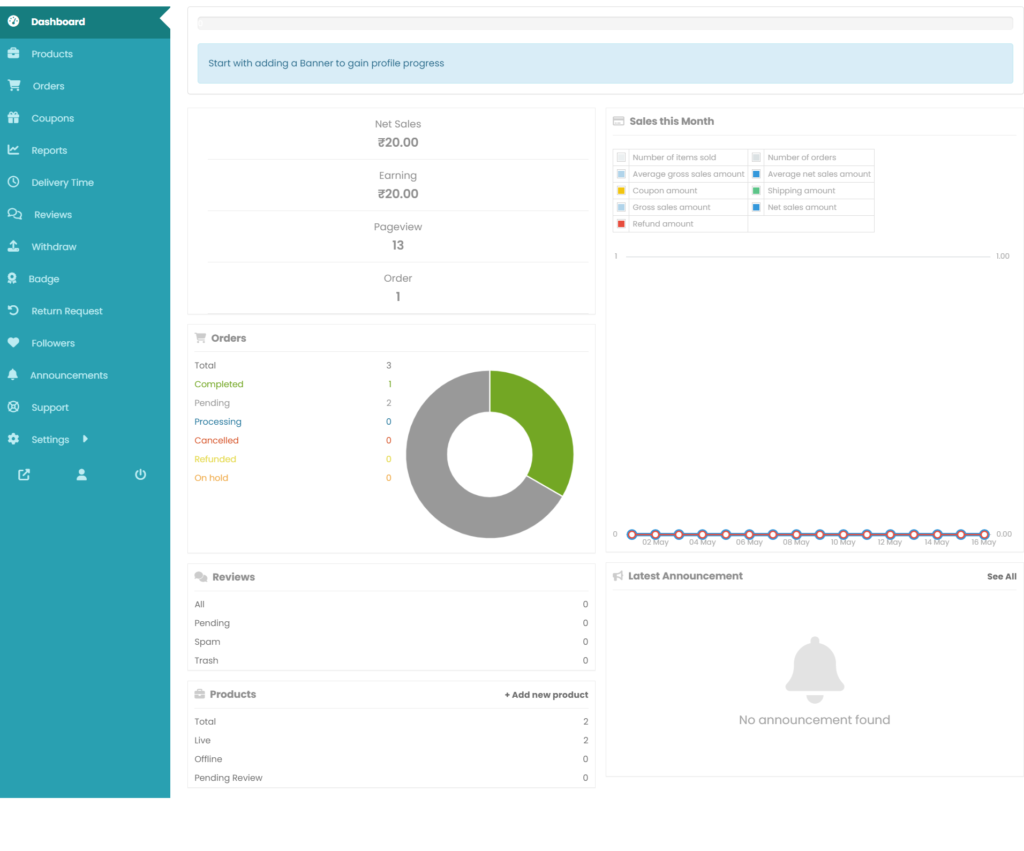This screenshot has width=1024, height=851.
Task: Expand Settings submenu arrow
Action: click(85, 439)
